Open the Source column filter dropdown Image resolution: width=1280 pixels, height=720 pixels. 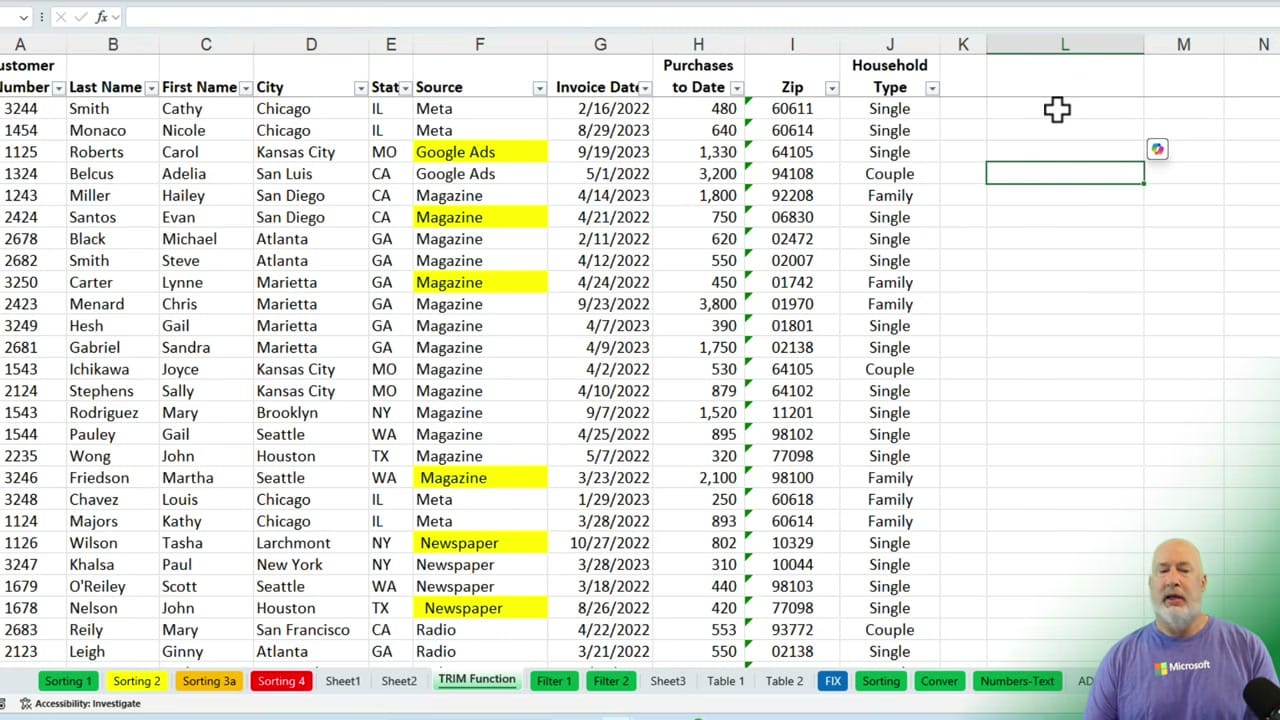coord(539,87)
